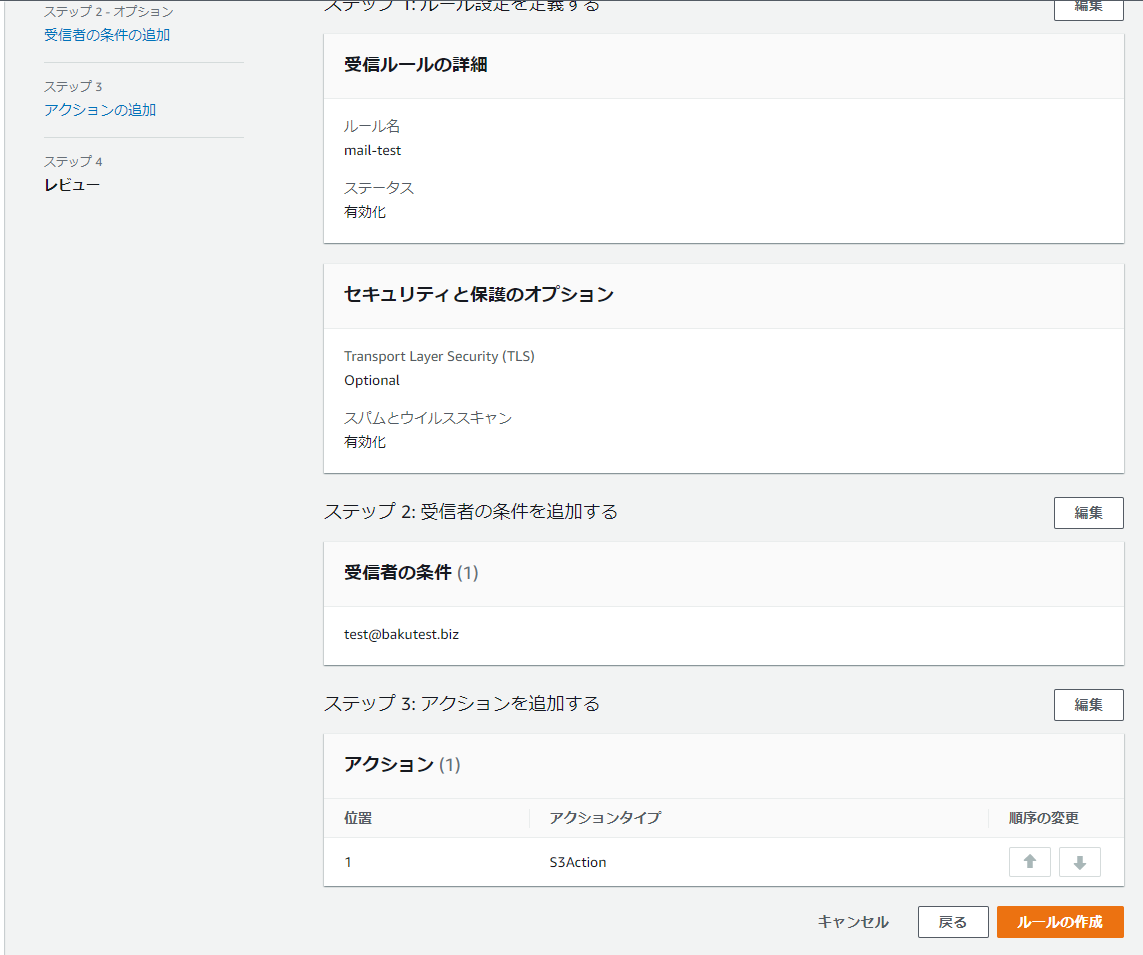Click position value 1 in actions table
The height and width of the screenshot is (955, 1143).
tap(348, 862)
